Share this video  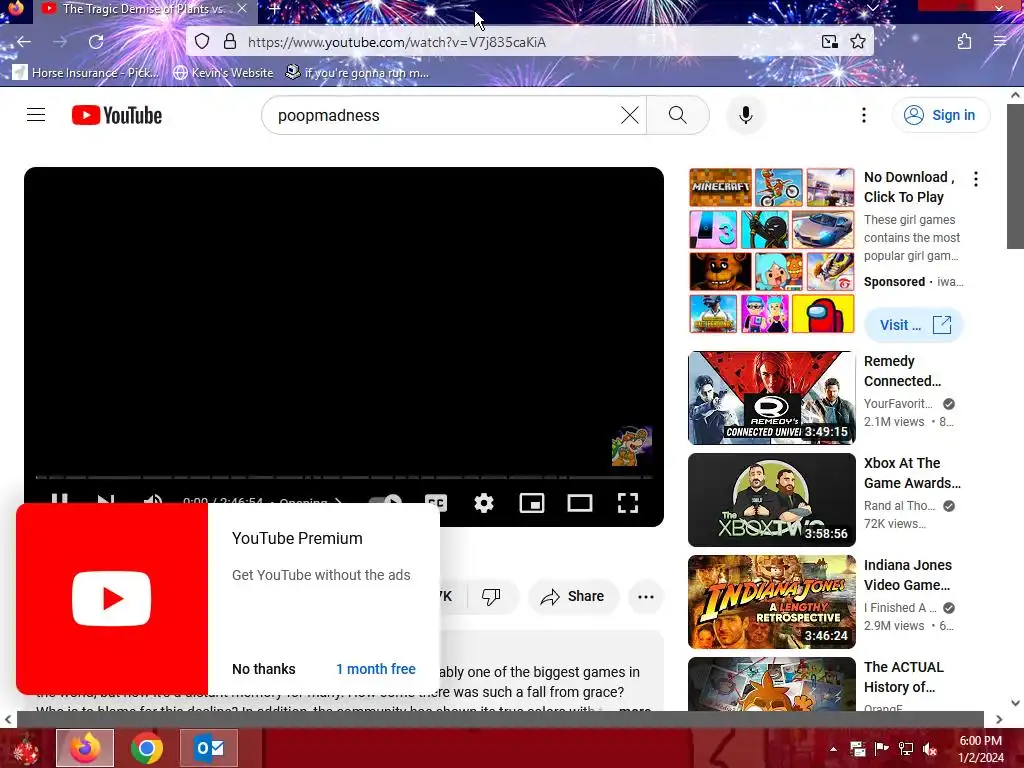(x=572, y=596)
